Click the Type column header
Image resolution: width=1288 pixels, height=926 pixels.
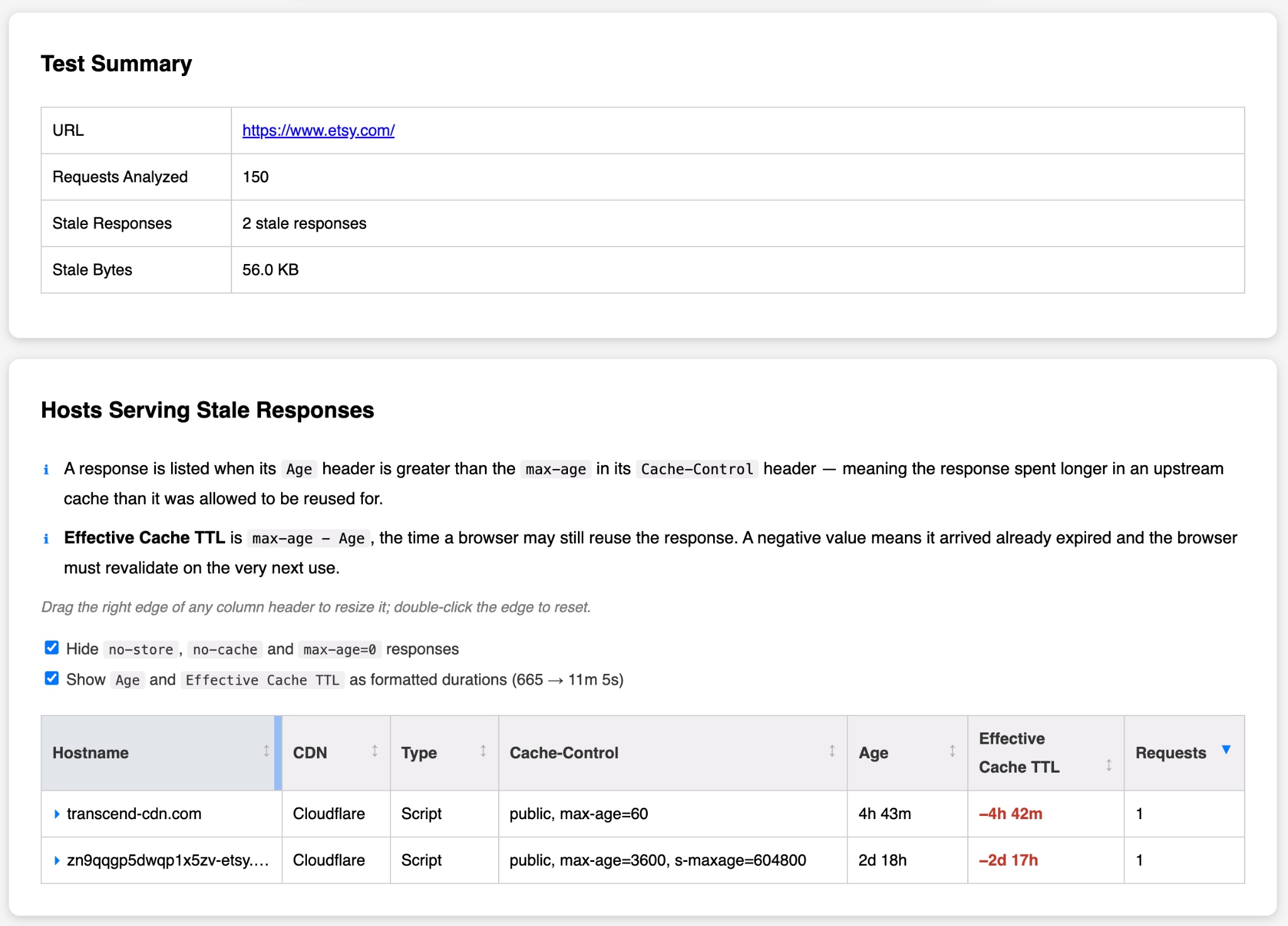click(444, 752)
